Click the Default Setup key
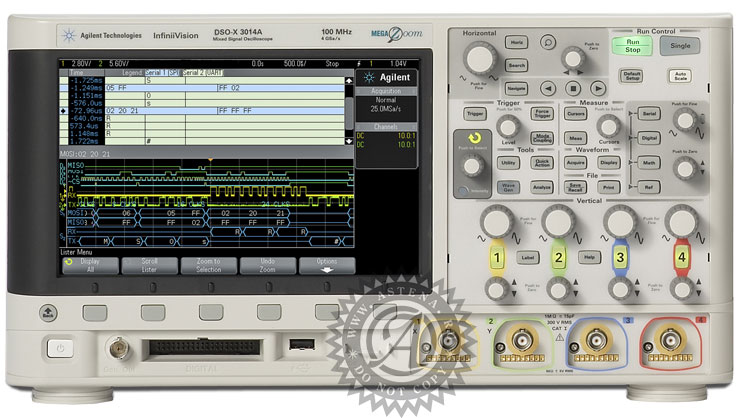This screenshot has width=740, height=418. [631, 75]
